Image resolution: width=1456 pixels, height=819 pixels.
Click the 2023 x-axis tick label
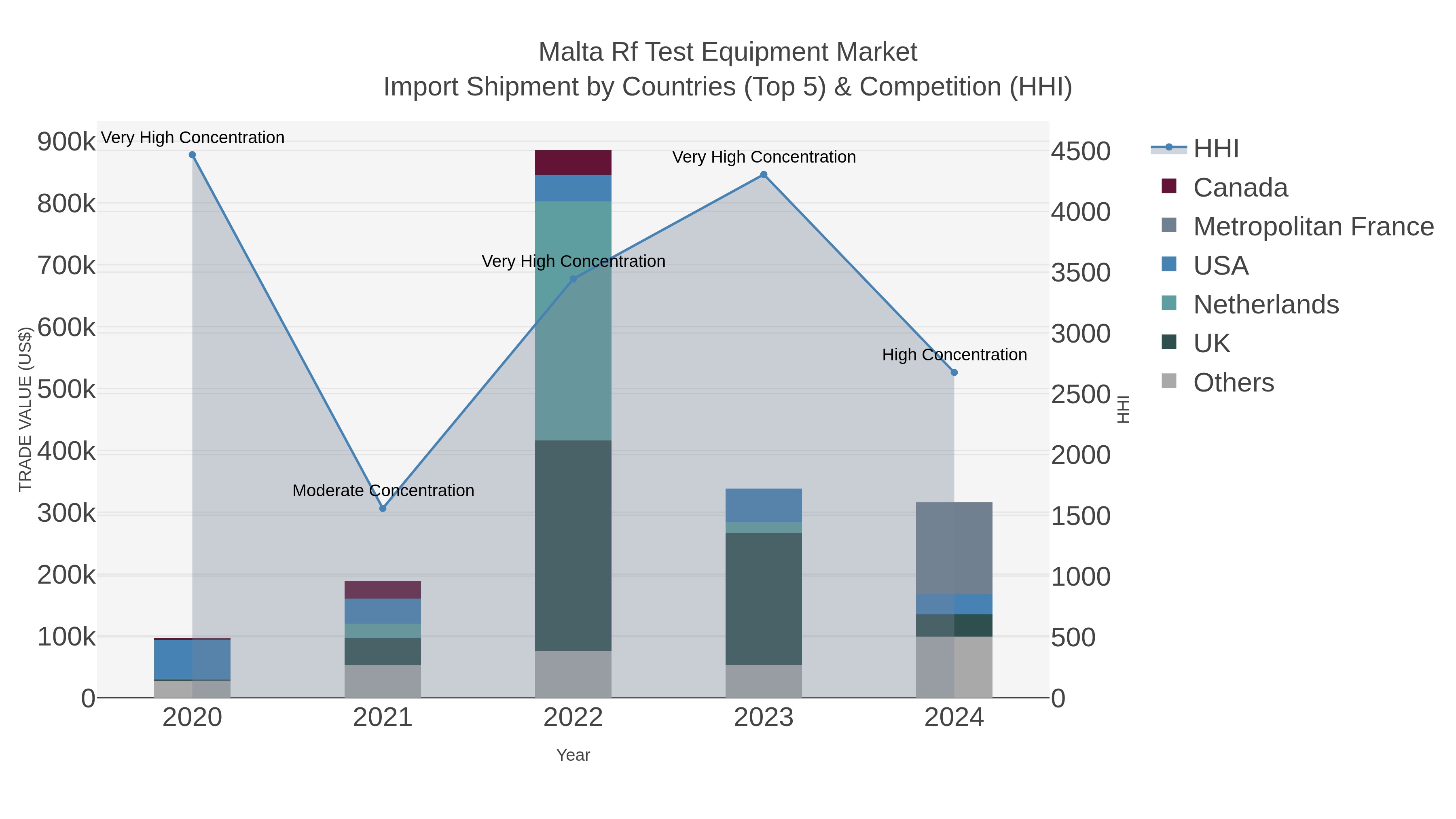click(764, 718)
